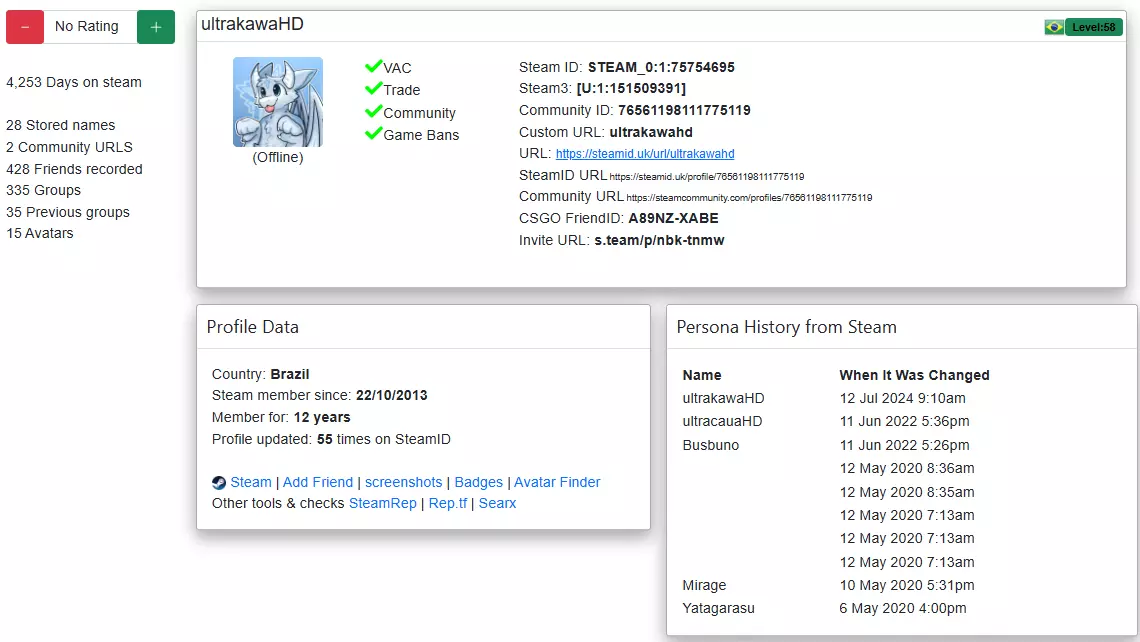Viewport: 1140px width, 642px height.
Task: Click the SteamID URL steamid.uk profile address
Action: coord(707,177)
